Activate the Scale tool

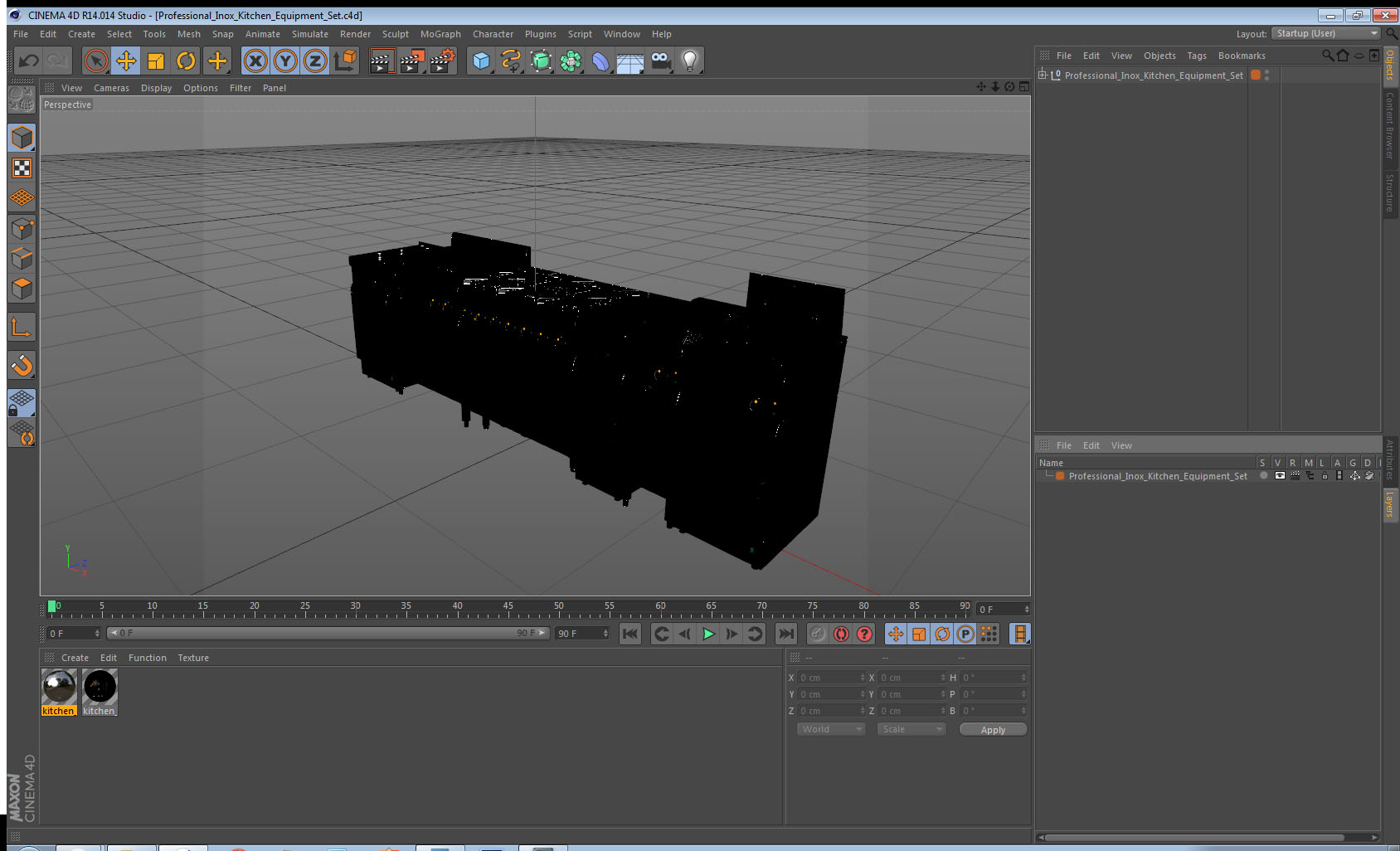(156, 61)
